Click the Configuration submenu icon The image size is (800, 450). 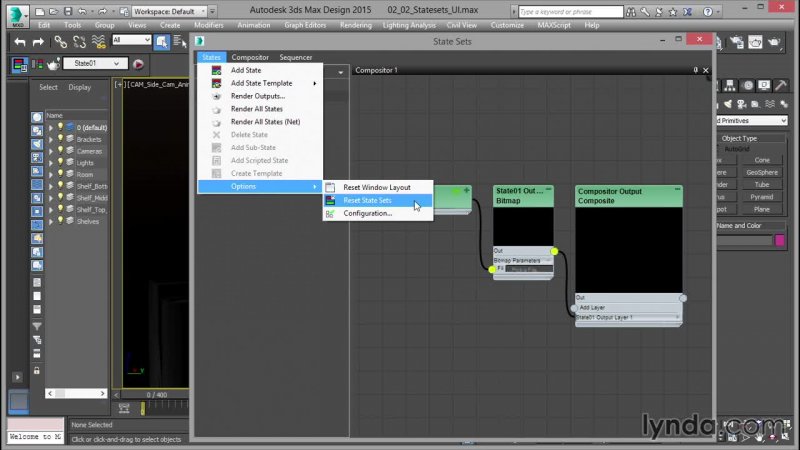pos(331,213)
